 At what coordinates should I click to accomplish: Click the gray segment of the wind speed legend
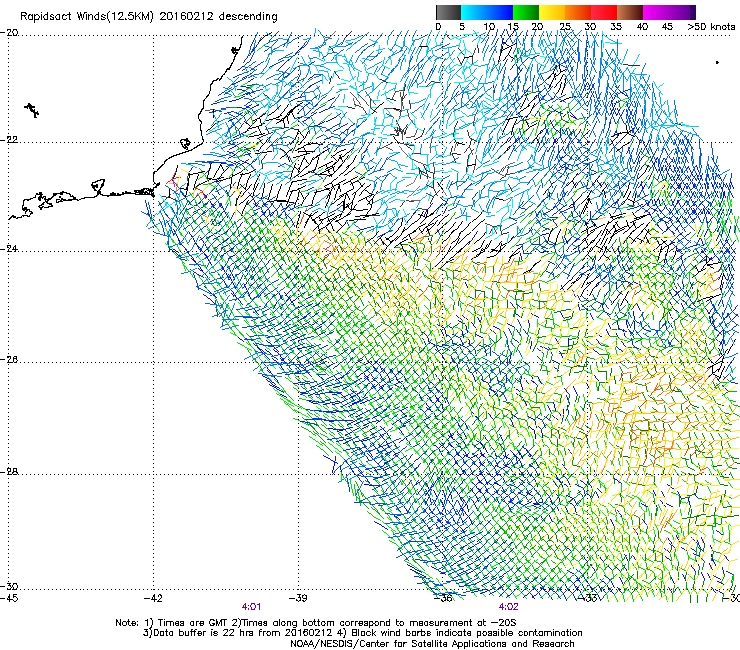click(448, 12)
